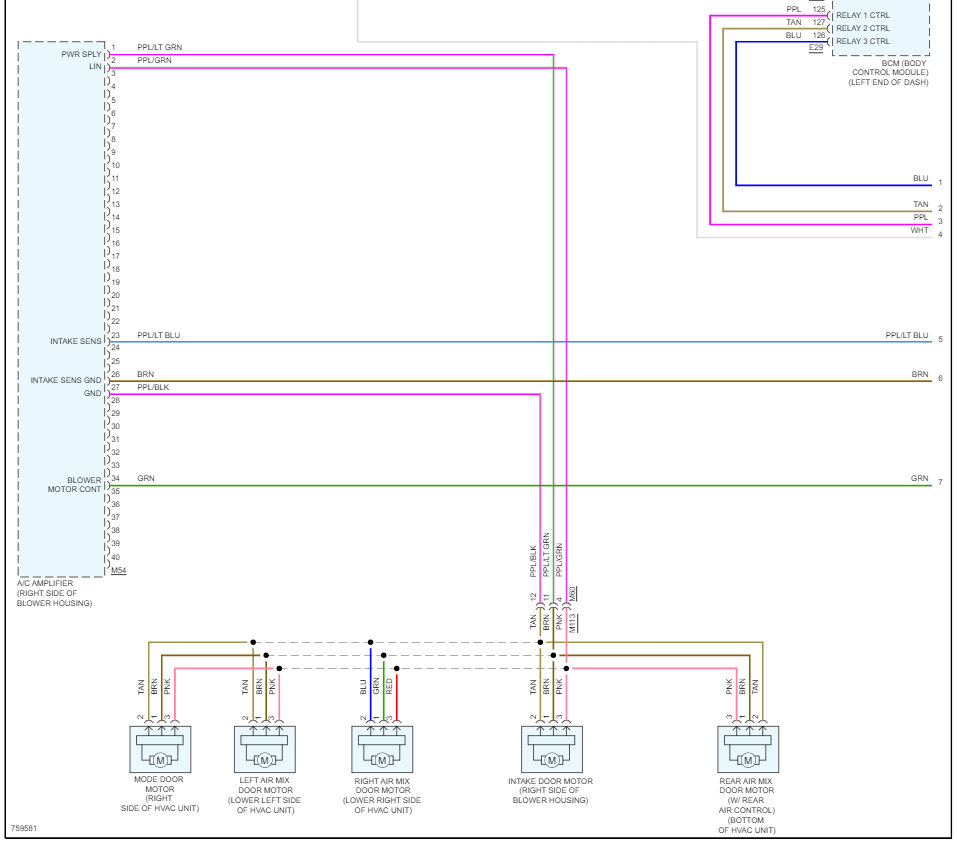957x841 pixels.
Task: Click the blue BLU wire from BCM
Action: (834, 185)
